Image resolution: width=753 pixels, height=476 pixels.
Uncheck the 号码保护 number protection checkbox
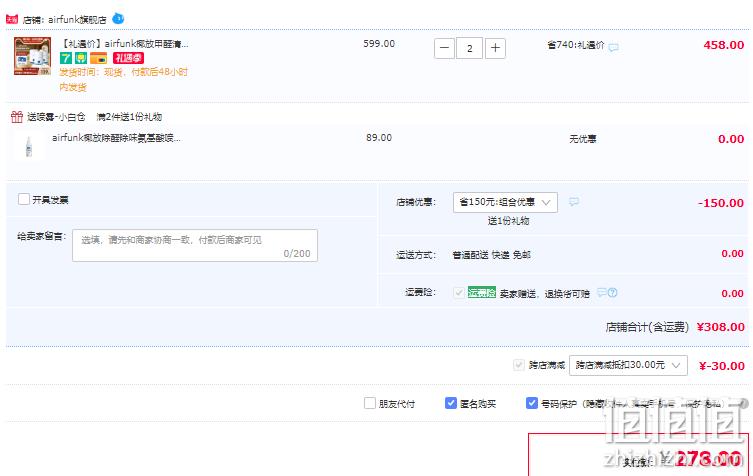pyautogui.click(x=532, y=403)
